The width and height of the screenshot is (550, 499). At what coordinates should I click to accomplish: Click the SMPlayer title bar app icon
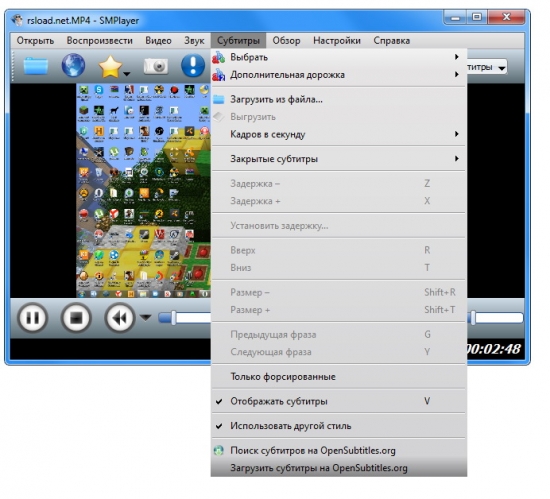pyautogui.click(x=17, y=20)
